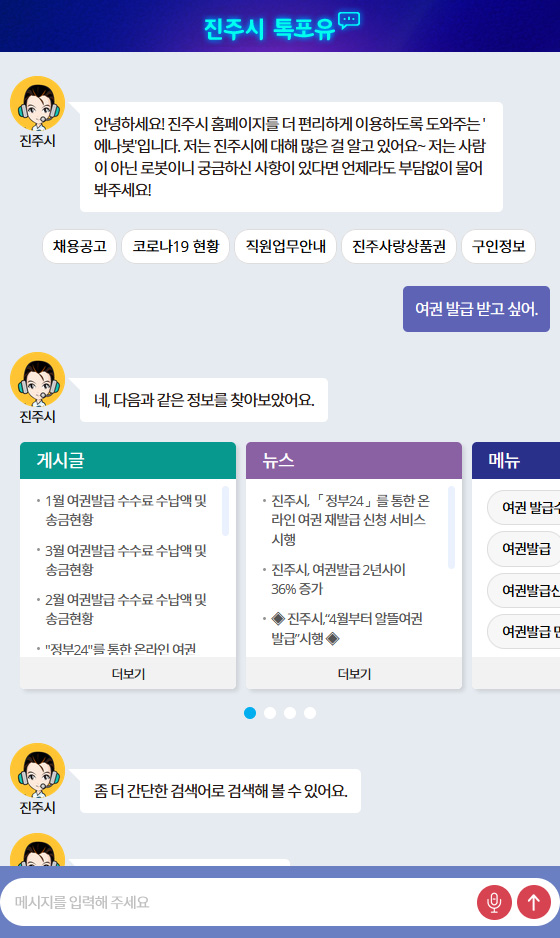Select the 직원업무안내 quick reply chip
560x938 pixels.
click(x=286, y=246)
